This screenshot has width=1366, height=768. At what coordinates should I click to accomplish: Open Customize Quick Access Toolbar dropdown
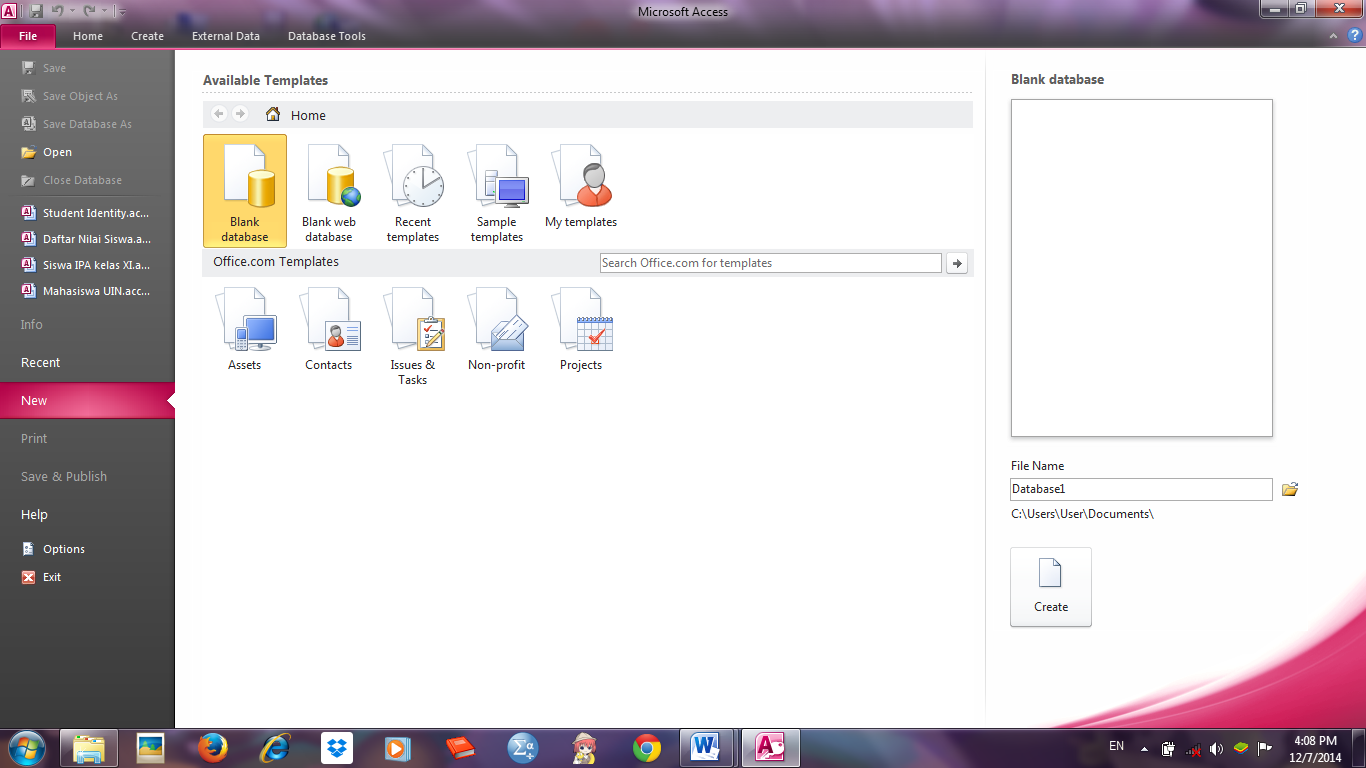[x=122, y=12]
